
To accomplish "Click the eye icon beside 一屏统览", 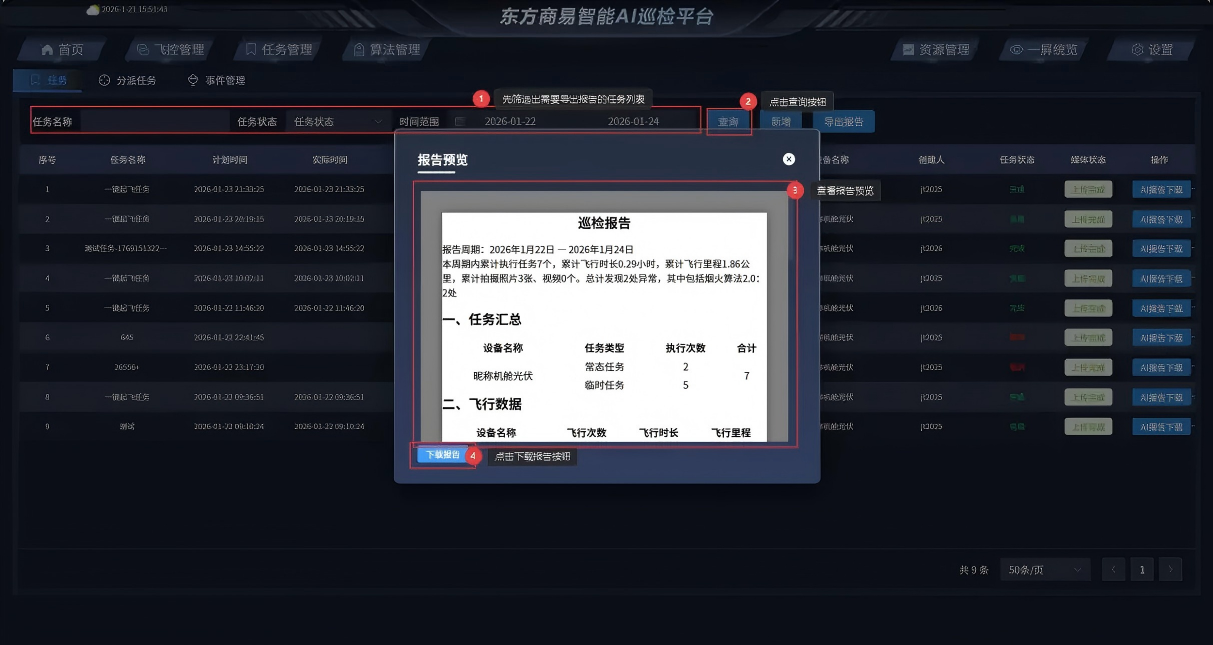I will (1016, 50).
